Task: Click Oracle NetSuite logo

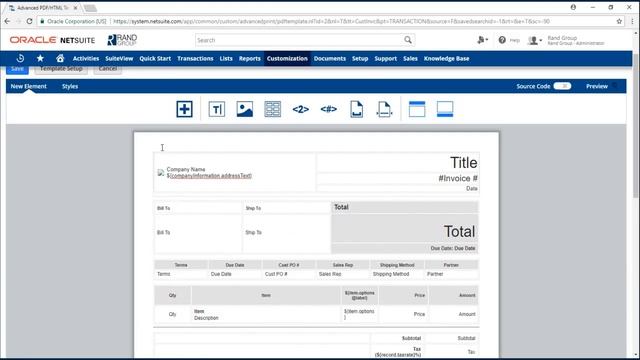Action: tap(52, 40)
